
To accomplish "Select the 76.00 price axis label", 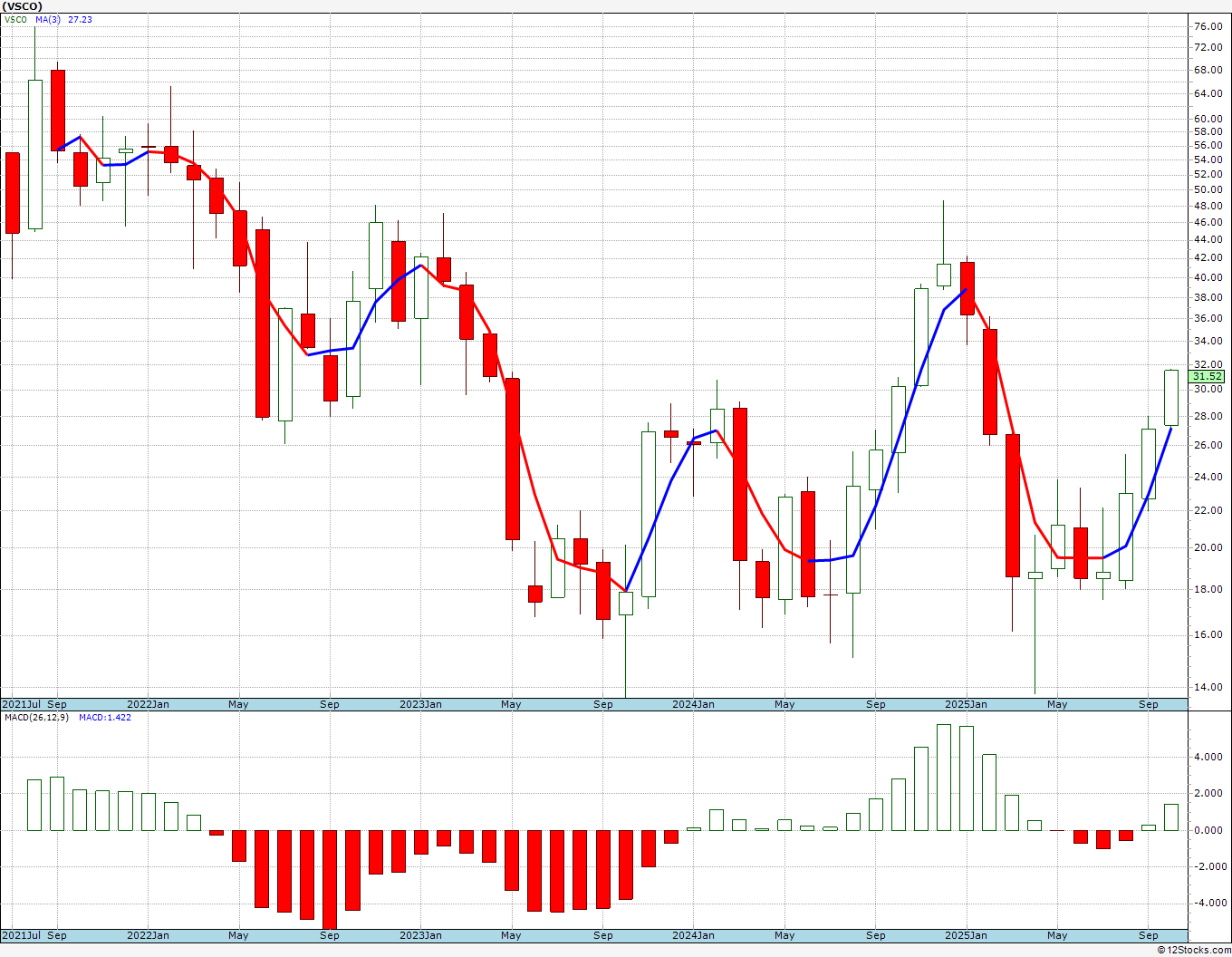I will point(1208,26).
